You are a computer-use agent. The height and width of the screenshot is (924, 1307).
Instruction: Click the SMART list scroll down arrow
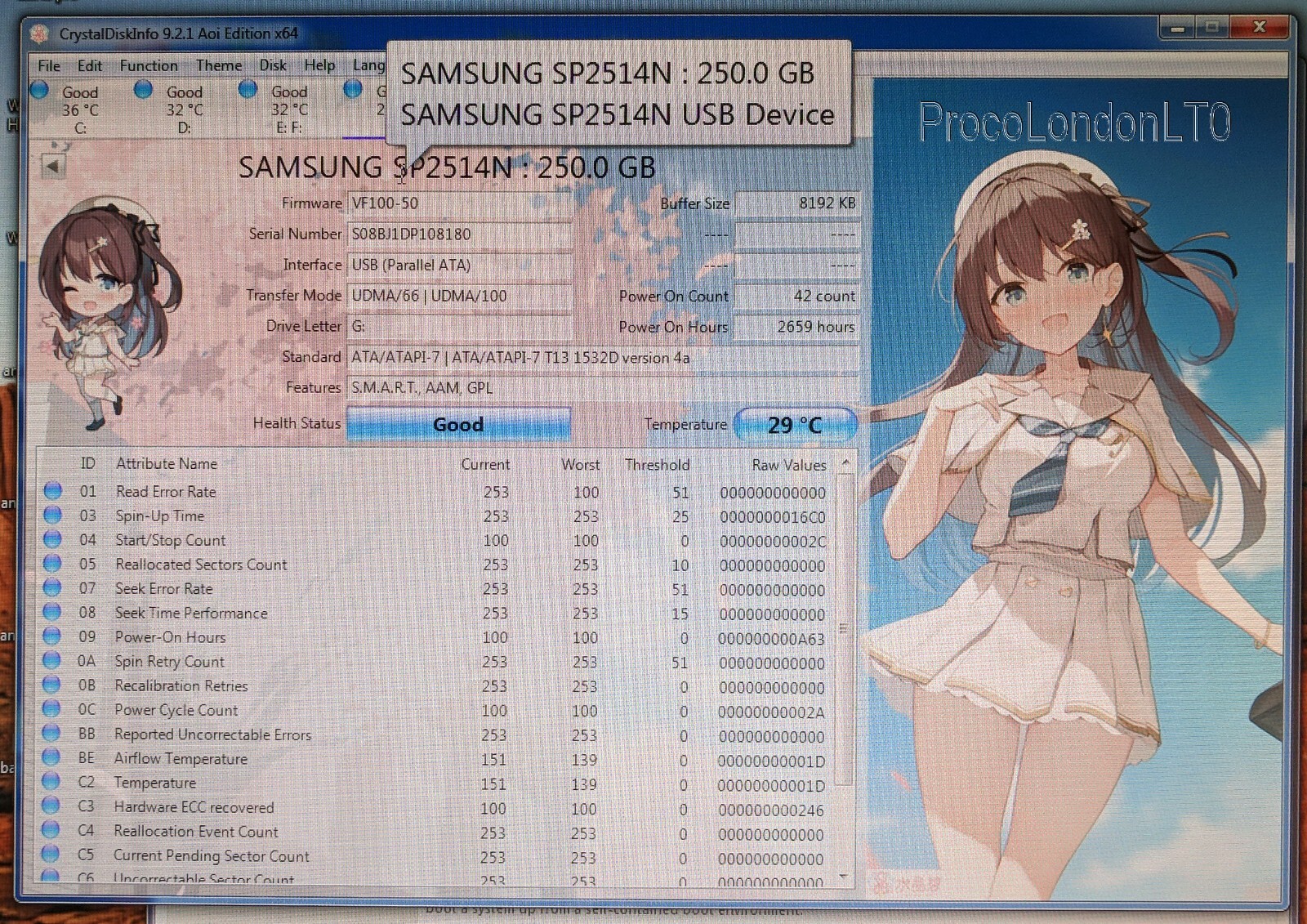tap(844, 877)
